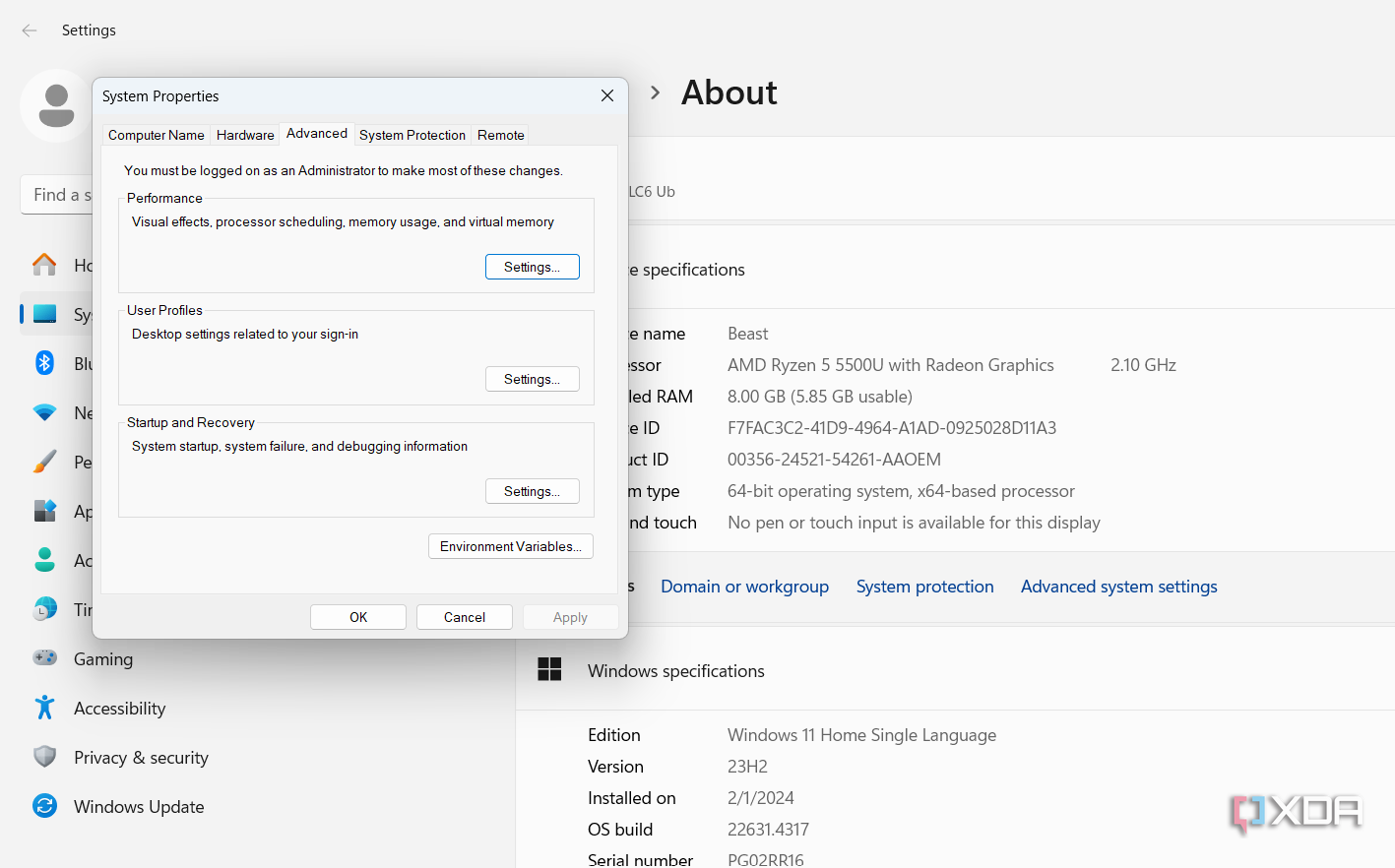Viewport: 1395px width, 868px height.
Task: Click the 8.00 GB RAM value
Action: 819,397
